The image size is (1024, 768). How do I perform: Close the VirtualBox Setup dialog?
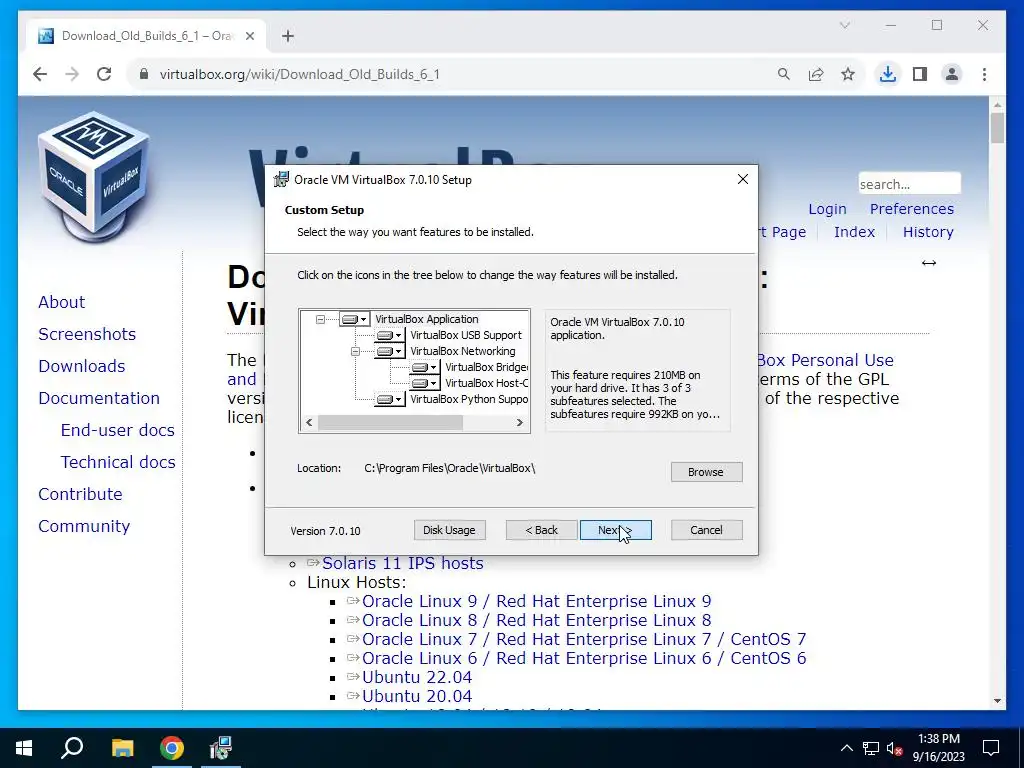743,179
